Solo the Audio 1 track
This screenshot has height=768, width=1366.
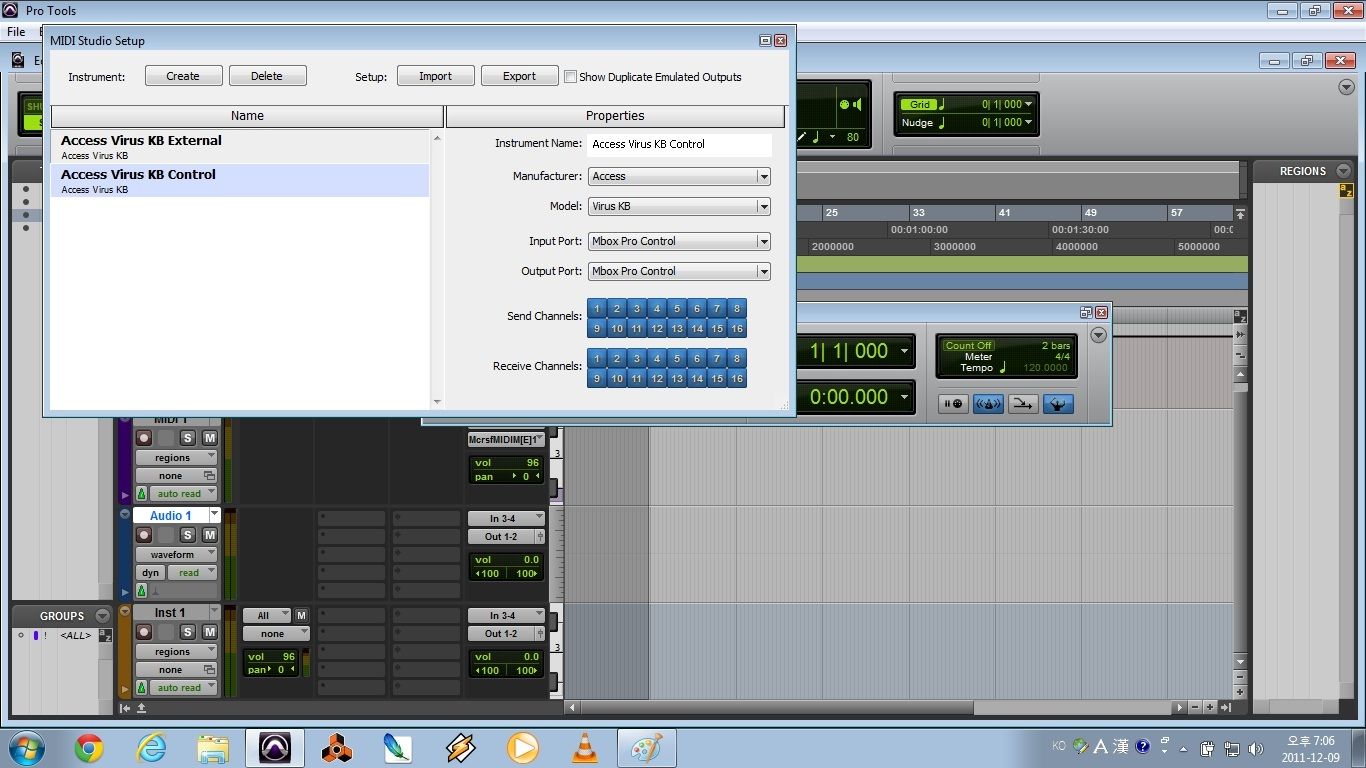point(187,535)
